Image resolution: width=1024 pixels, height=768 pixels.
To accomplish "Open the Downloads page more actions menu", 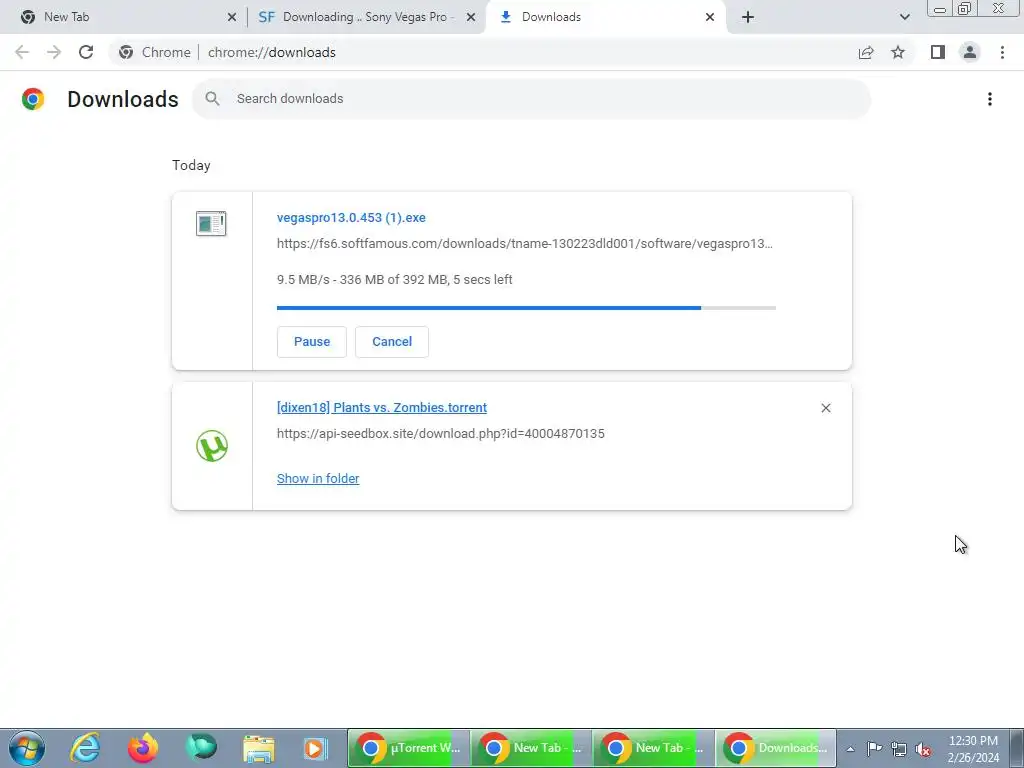I will pos(990,99).
